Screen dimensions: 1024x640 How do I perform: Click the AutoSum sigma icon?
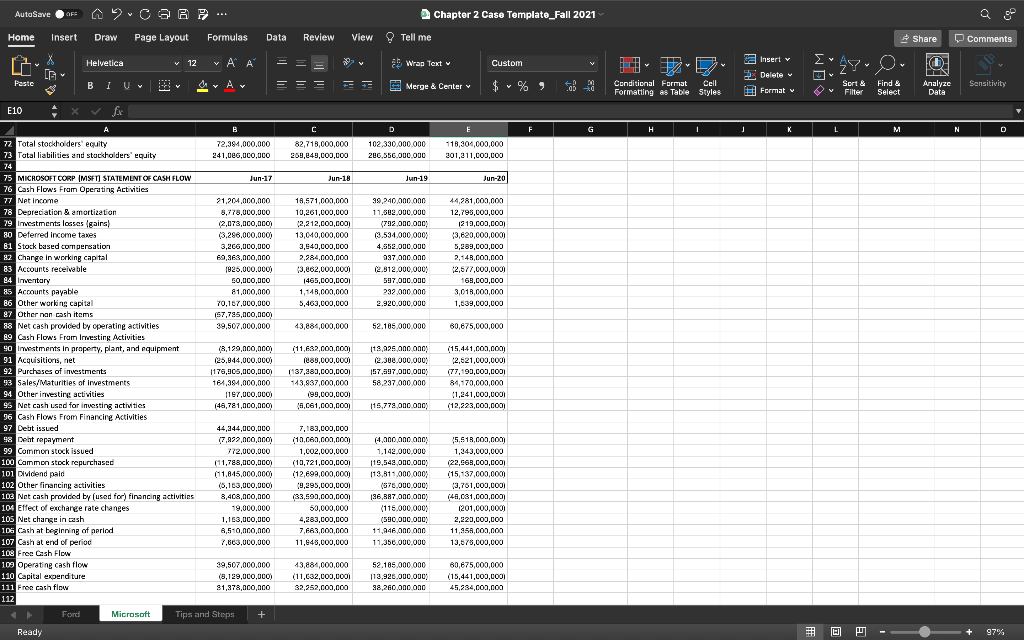(819, 59)
